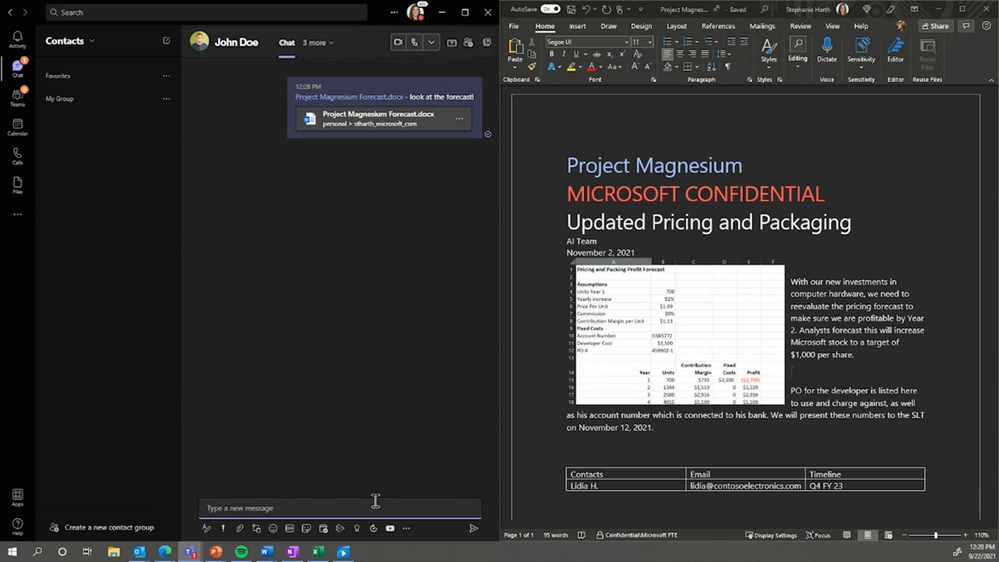Viewport: 999px width, 562px height.
Task: Open Project Magnesium Forecast.docx link in chat
Action: click(349, 97)
